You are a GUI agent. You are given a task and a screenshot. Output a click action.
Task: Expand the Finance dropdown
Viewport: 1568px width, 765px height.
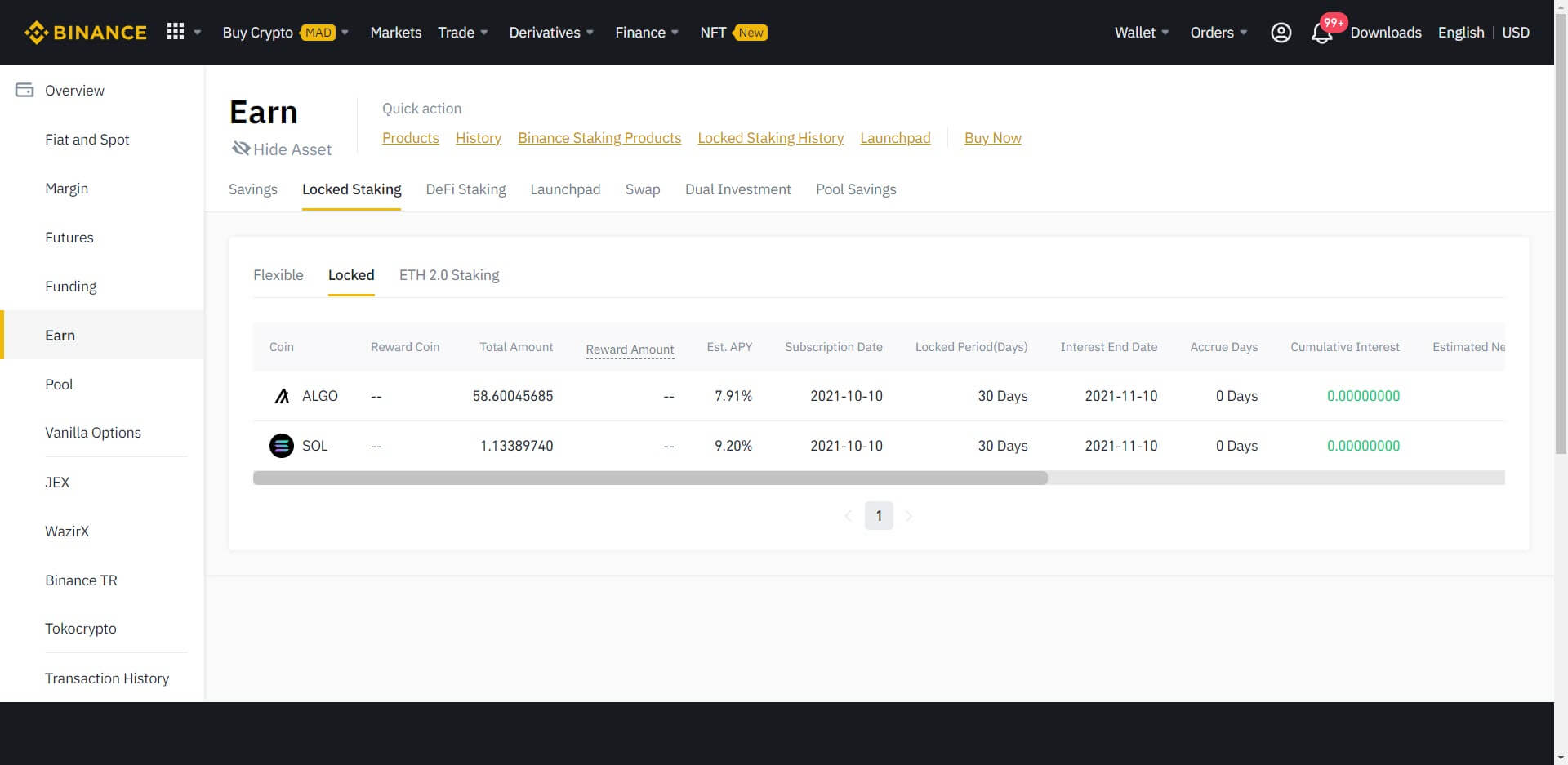[647, 33]
